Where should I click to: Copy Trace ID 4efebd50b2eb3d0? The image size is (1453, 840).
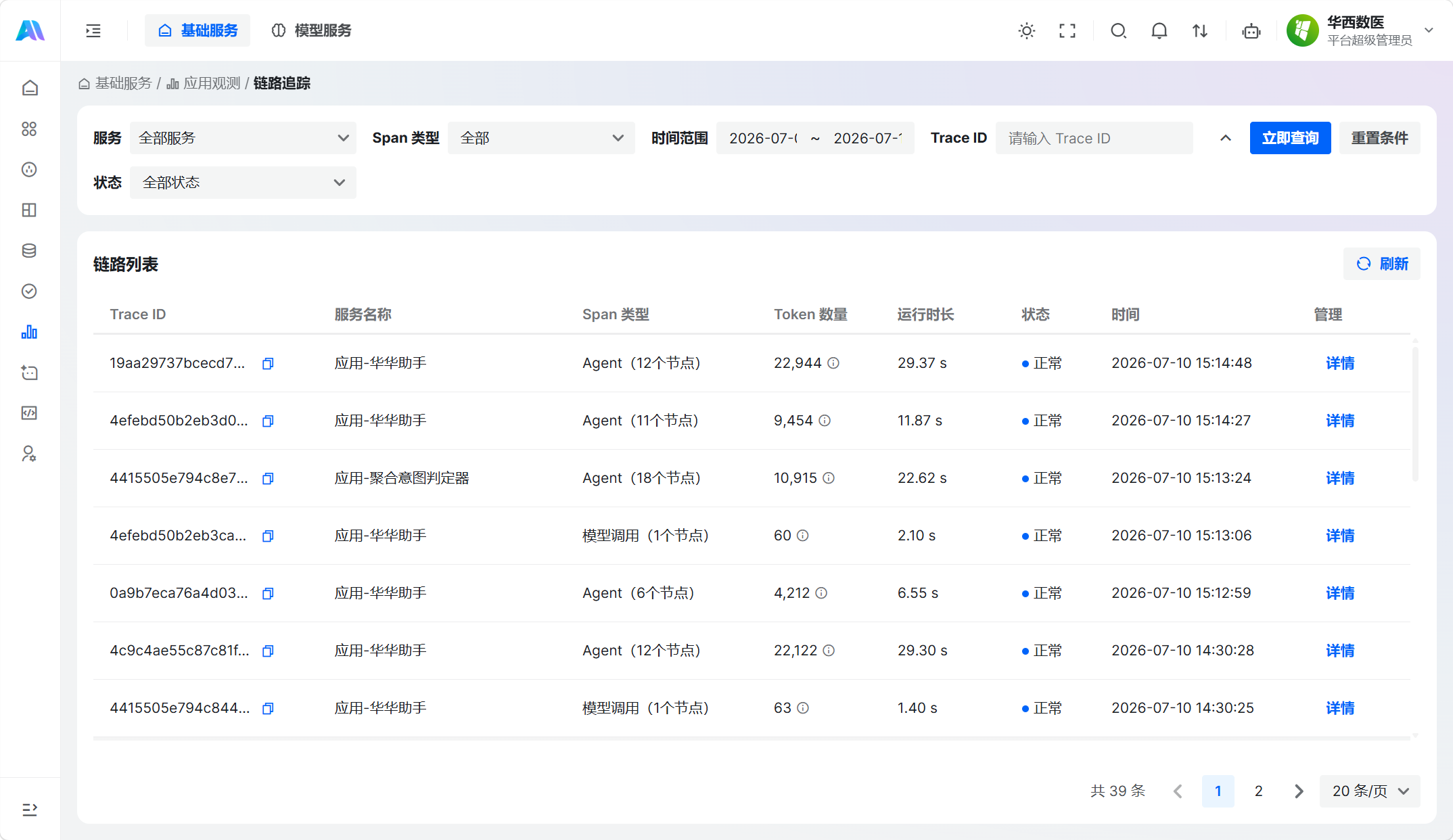(268, 421)
